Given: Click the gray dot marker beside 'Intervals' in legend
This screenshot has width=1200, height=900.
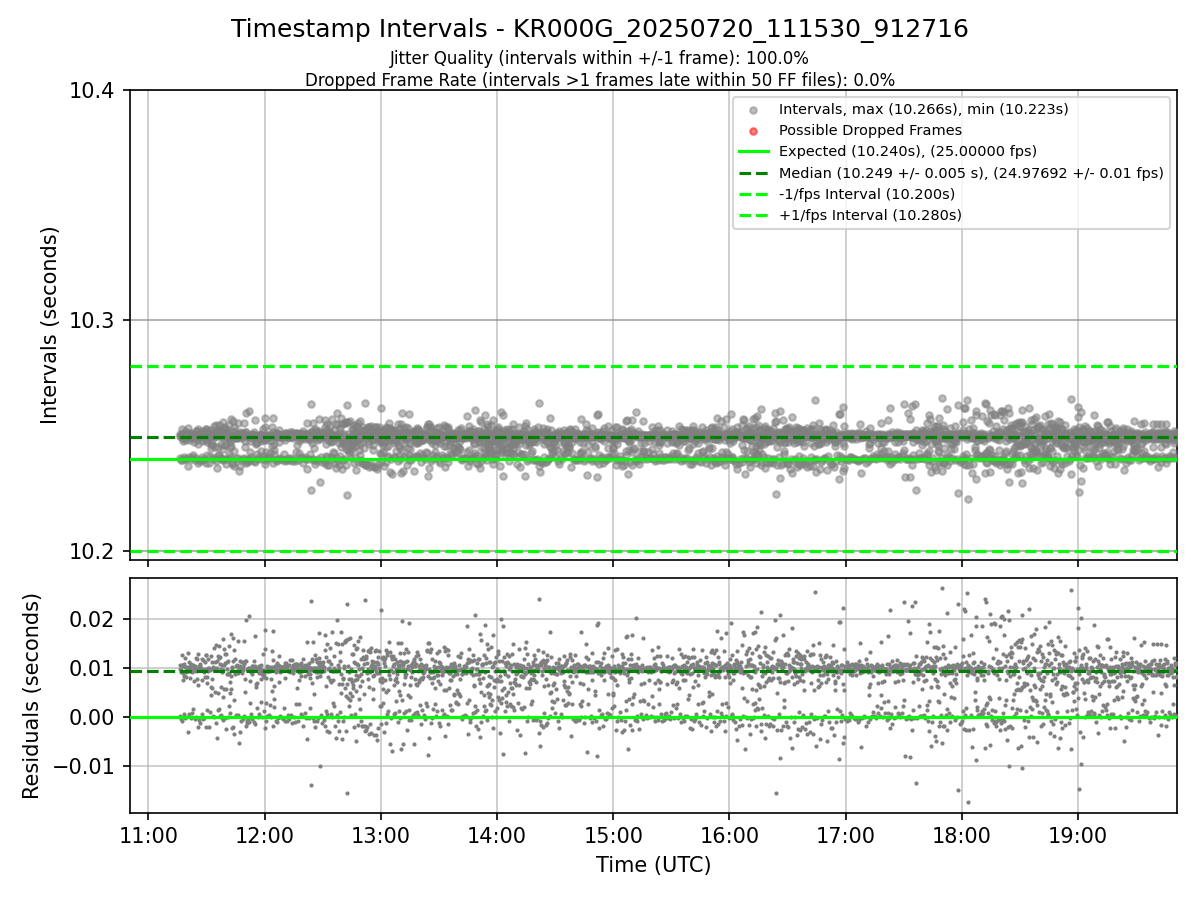Looking at the screenshot, I should click(754, 110).
